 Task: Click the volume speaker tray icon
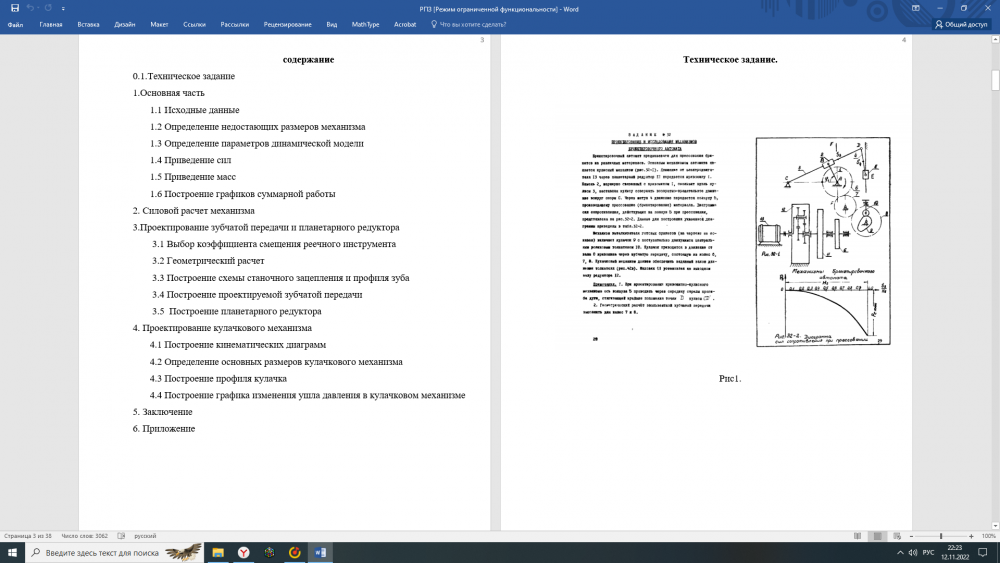(913, 553)
